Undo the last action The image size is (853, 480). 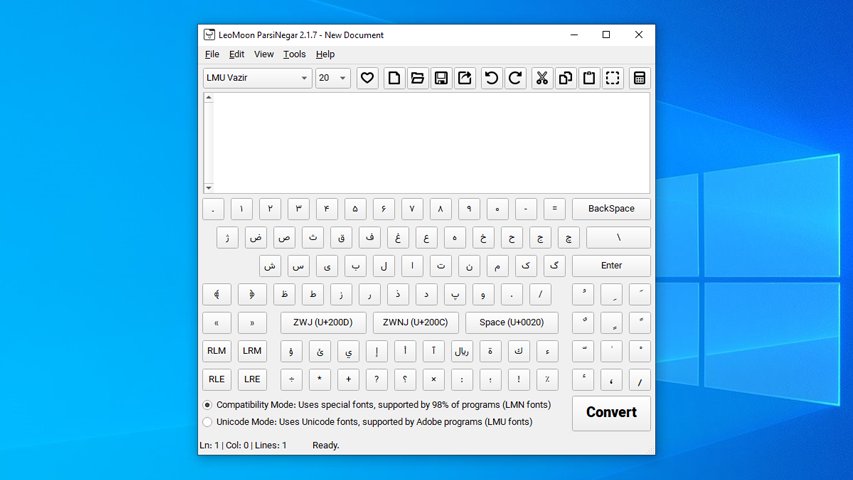(x=491, y=78)
